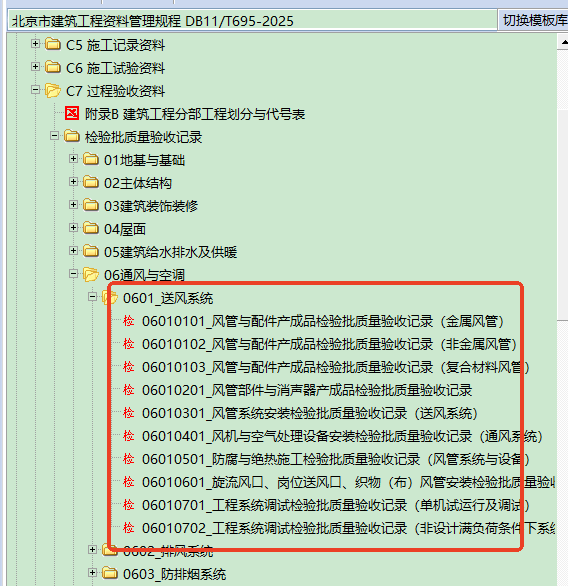The height and width of the screenshot is (586, 568).
Task: Select the 03建筑装饰装修 tree item
Action: click(151, 206)
